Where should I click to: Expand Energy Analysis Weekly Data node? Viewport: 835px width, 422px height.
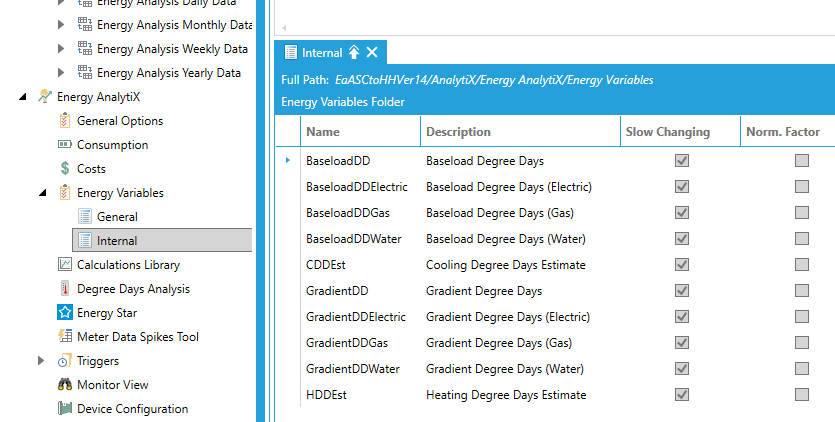[61, 49]
